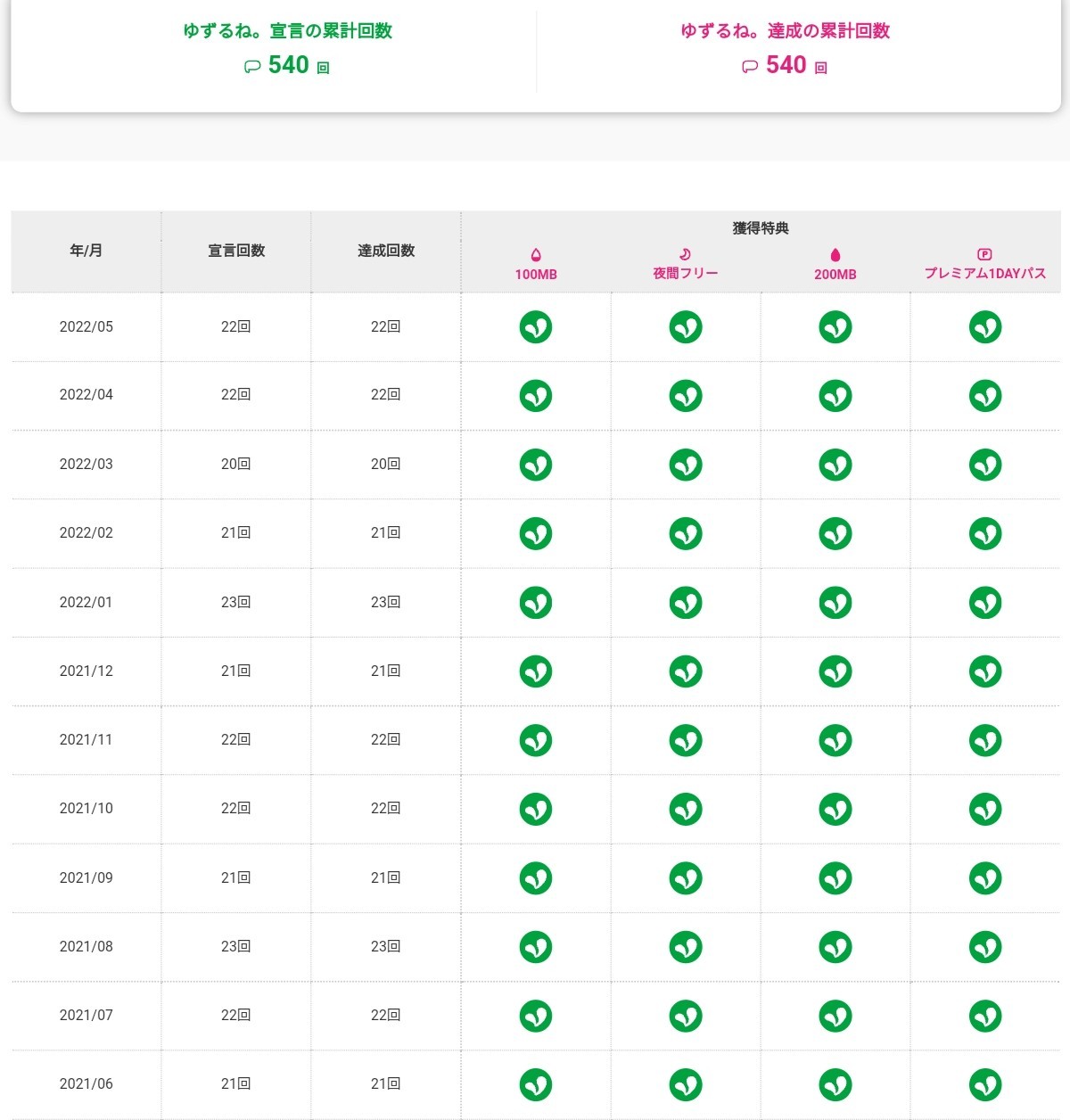Click the 100MB droplet icon in header
Image resolution: width=1070 pixels, height=1120 pixels.
click(x=536, y=255)
